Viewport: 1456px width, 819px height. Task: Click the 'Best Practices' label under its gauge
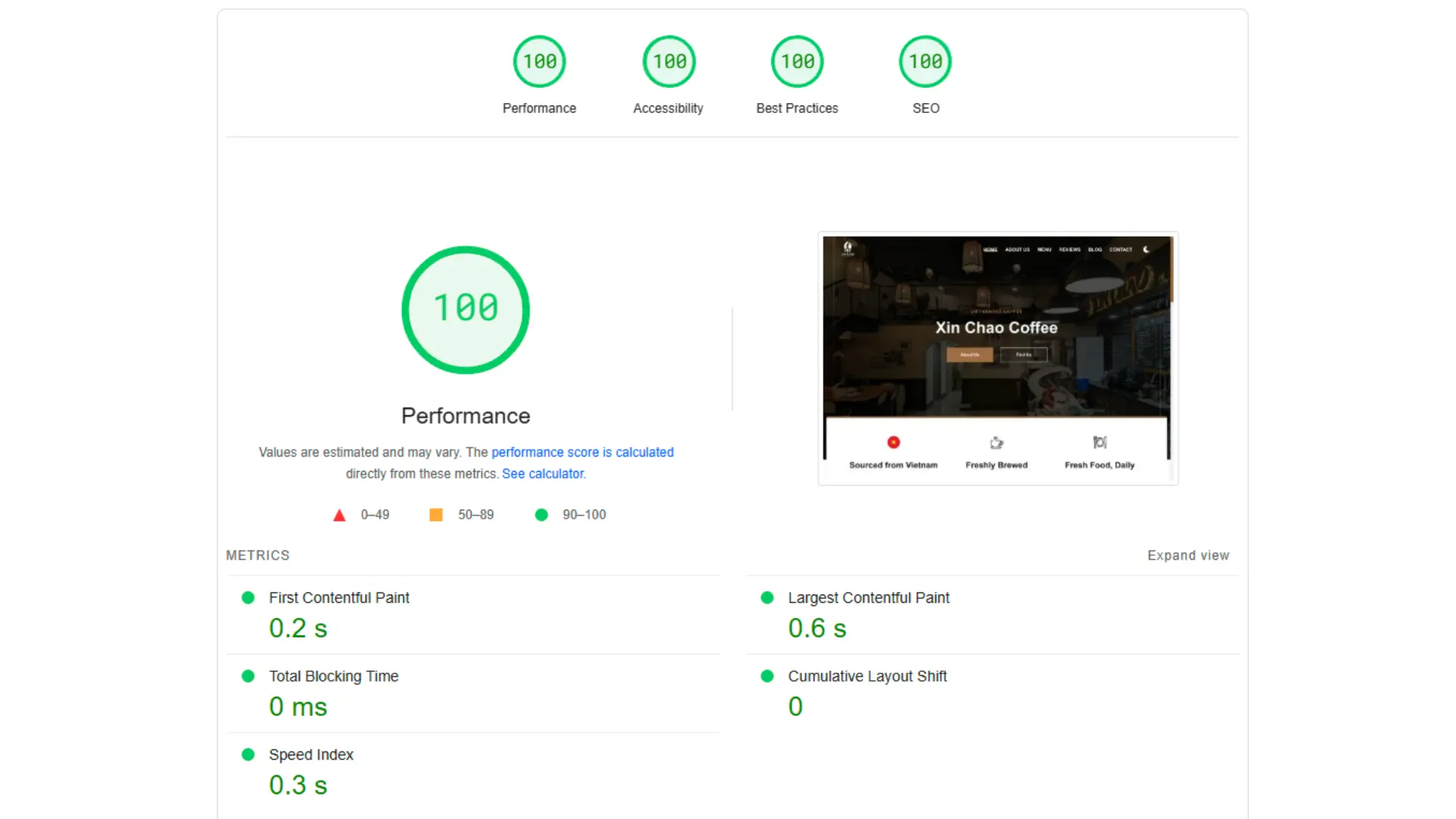coord(797,108)
